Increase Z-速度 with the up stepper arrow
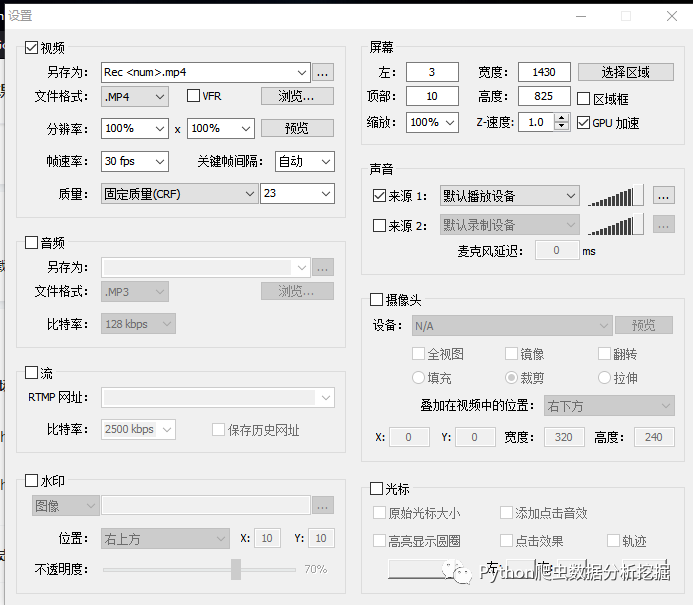 (x=561, y=118)
